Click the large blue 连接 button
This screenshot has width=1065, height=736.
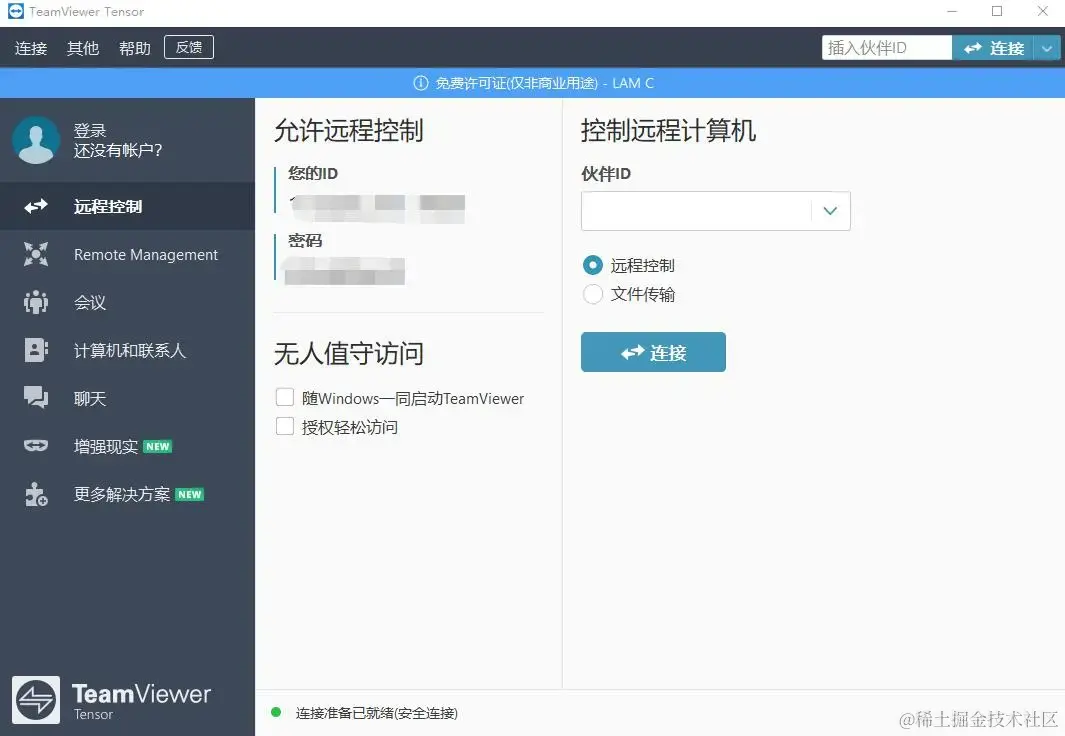[x=653, y=352]
